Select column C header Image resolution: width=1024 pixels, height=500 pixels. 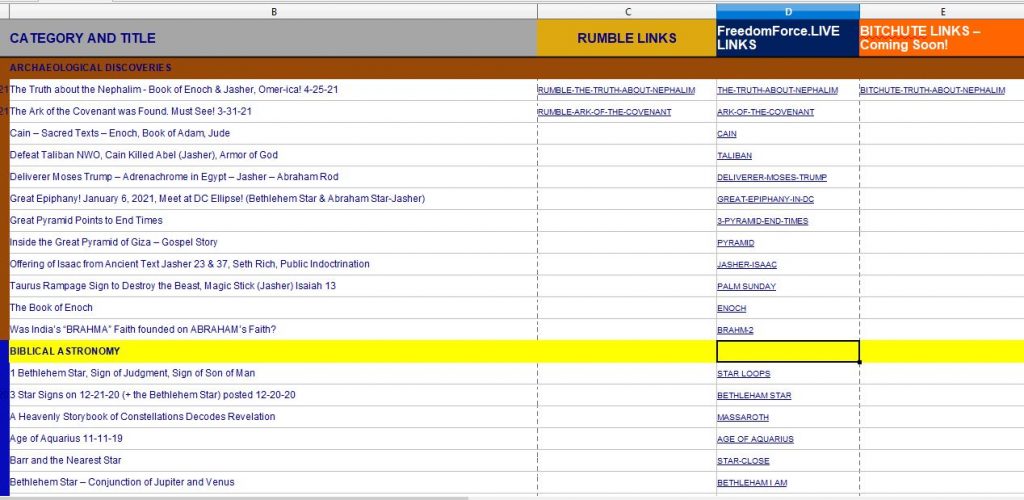coord(627,12)
